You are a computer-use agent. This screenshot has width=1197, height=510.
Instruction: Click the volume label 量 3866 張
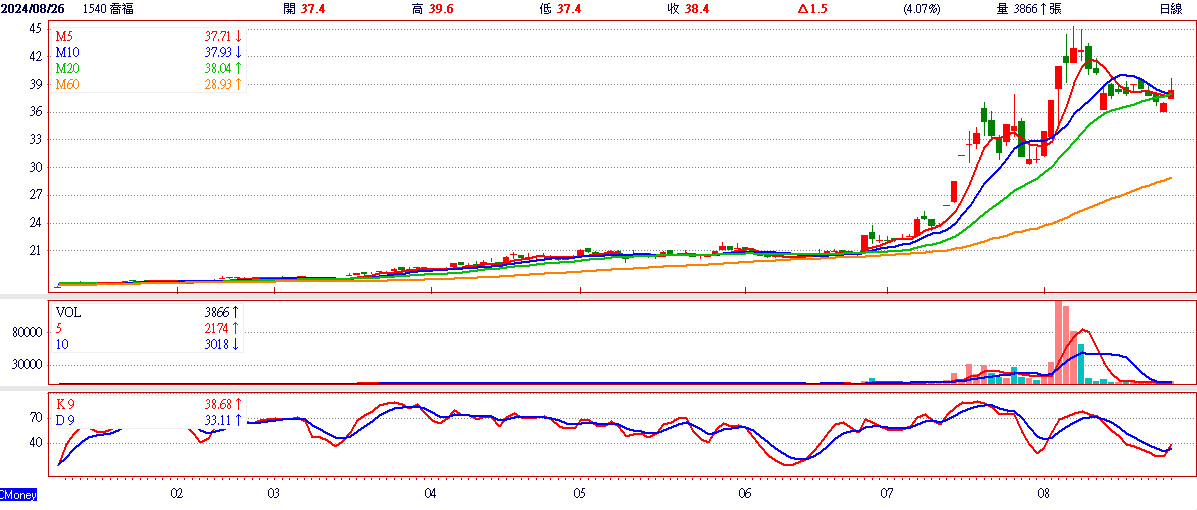pos(1030,9)
